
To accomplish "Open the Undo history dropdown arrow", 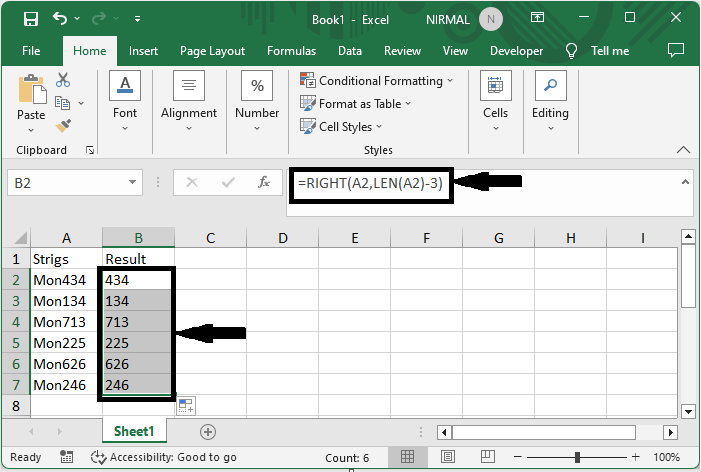I will [x=77, y=18].
